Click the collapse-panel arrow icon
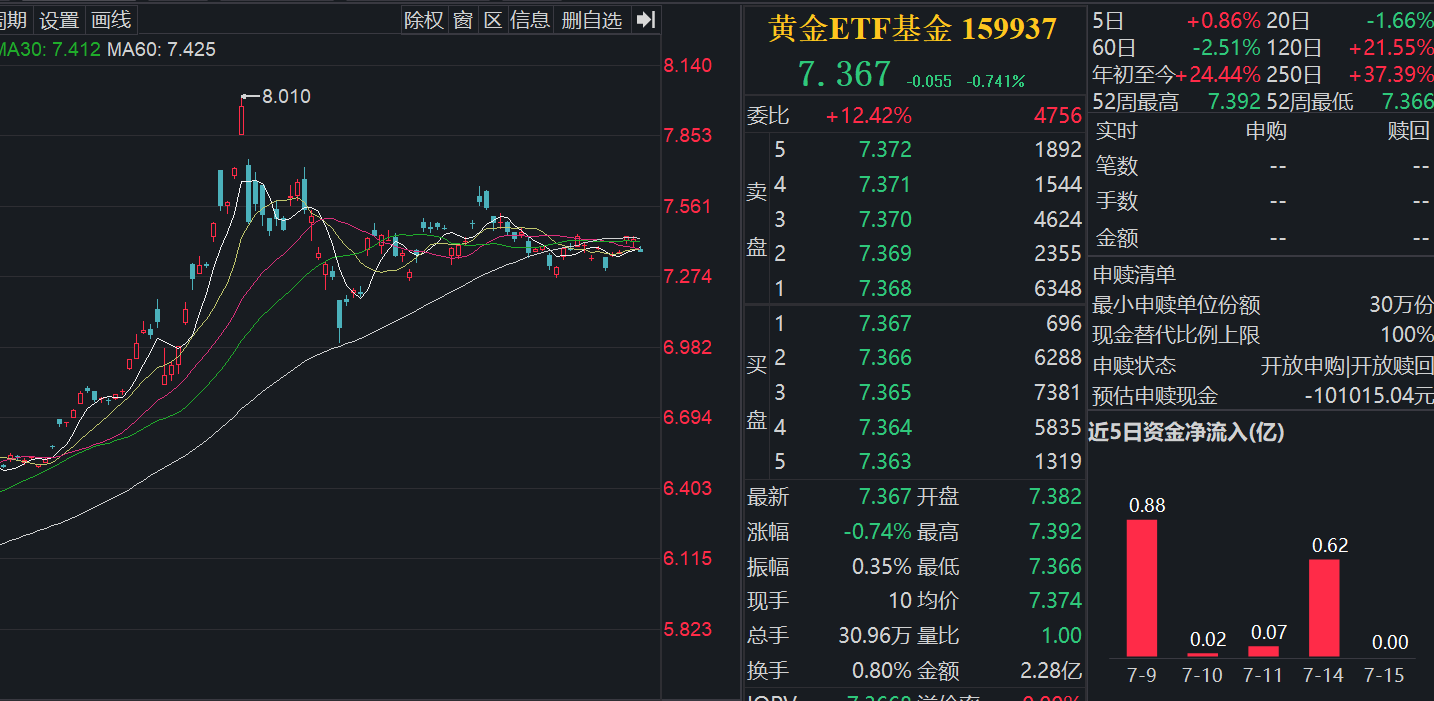The image size is (1434, 701). 645,20
